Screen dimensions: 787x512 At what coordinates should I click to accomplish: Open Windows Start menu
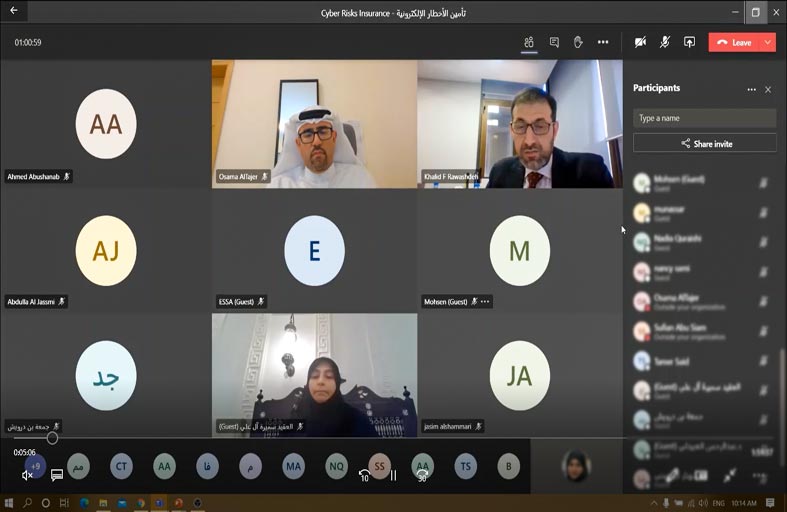point(9,503)
